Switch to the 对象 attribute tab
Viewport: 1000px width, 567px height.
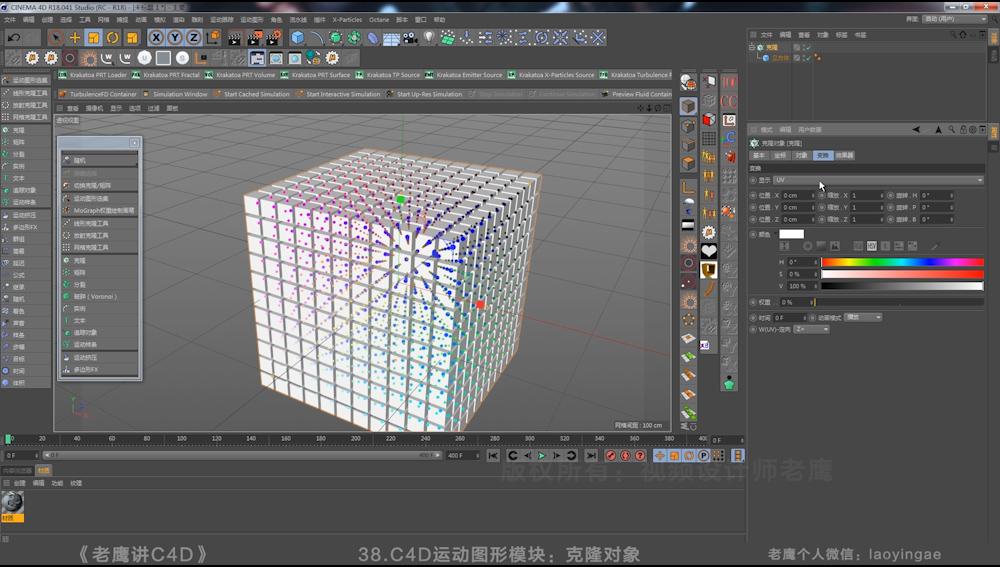tap(802, 155)
